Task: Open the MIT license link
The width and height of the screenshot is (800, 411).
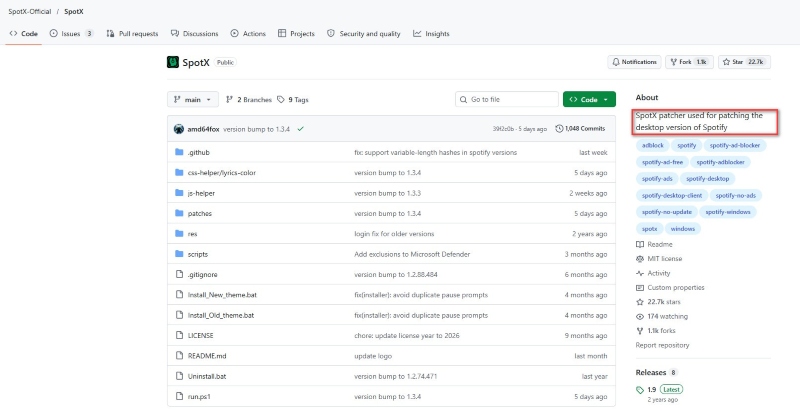Action: pyautogui.click(x=659, y=259)
